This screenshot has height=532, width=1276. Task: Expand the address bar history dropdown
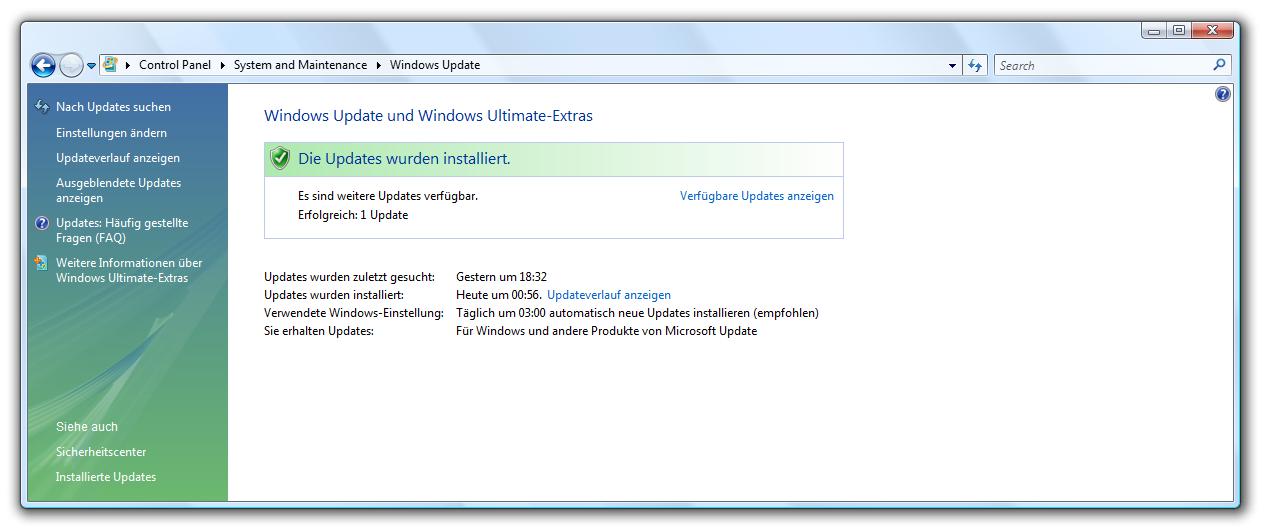click(952, 66)
